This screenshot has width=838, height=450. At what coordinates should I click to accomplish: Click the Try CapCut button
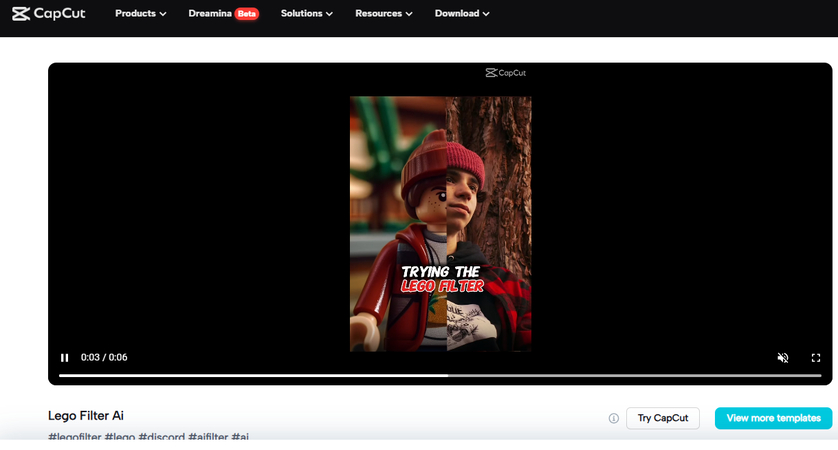pyautogui.click(x=663, y=418)
